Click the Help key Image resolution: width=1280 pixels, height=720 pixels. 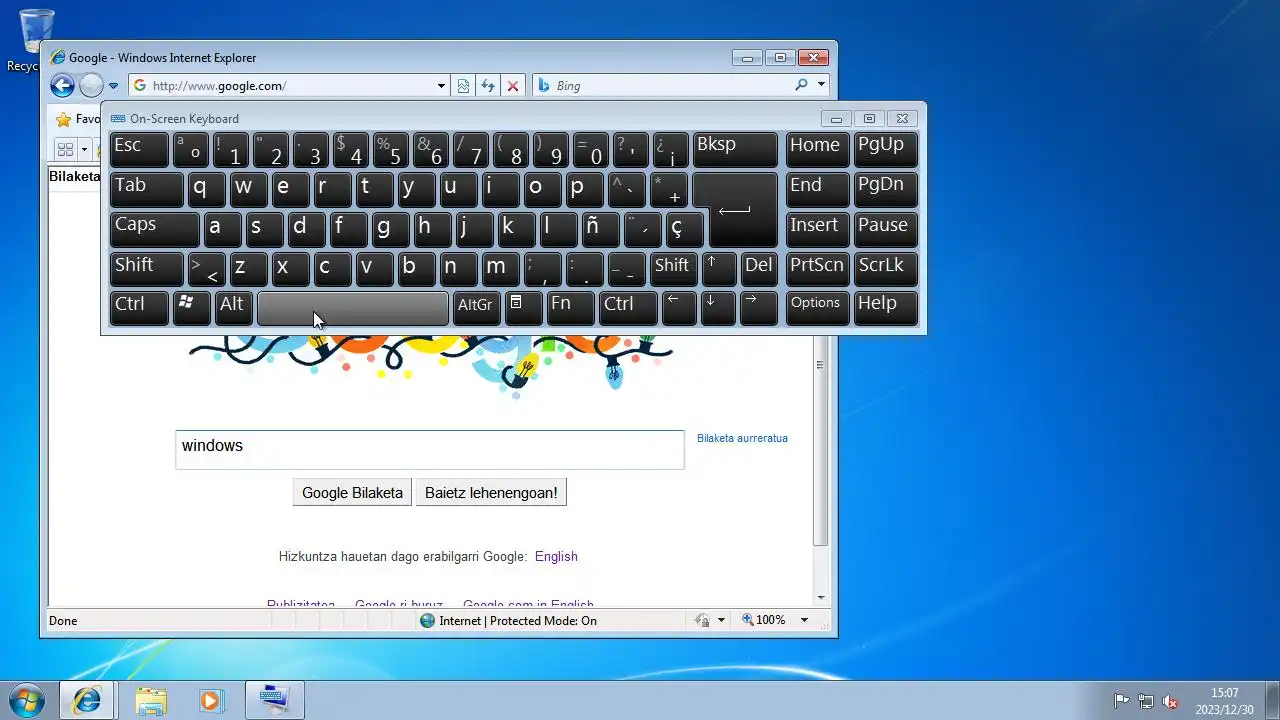[885, 308]
